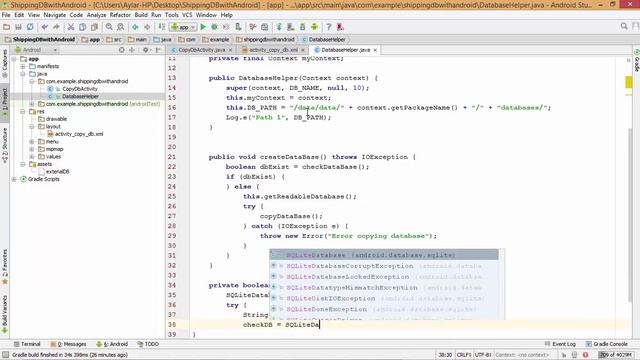640x360 pixels.
Task: Click the navigate Back arrow icon
Action: pyautogui.click(x=135, y=27)
